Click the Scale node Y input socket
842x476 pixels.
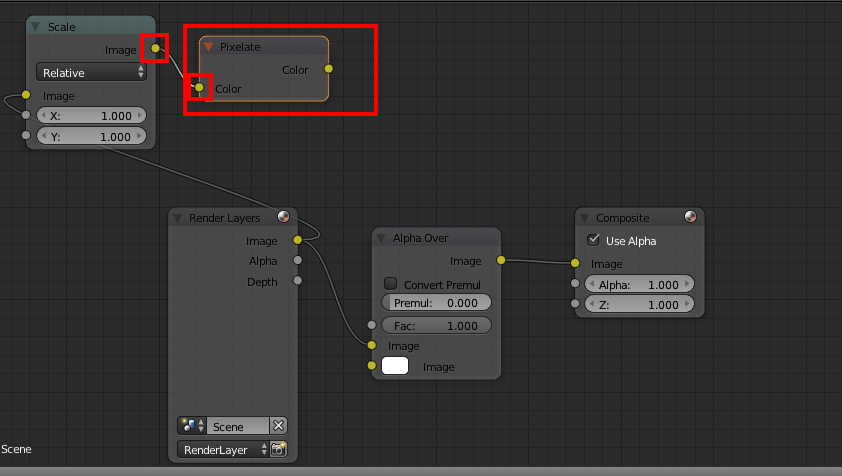[x=26, y=135]
